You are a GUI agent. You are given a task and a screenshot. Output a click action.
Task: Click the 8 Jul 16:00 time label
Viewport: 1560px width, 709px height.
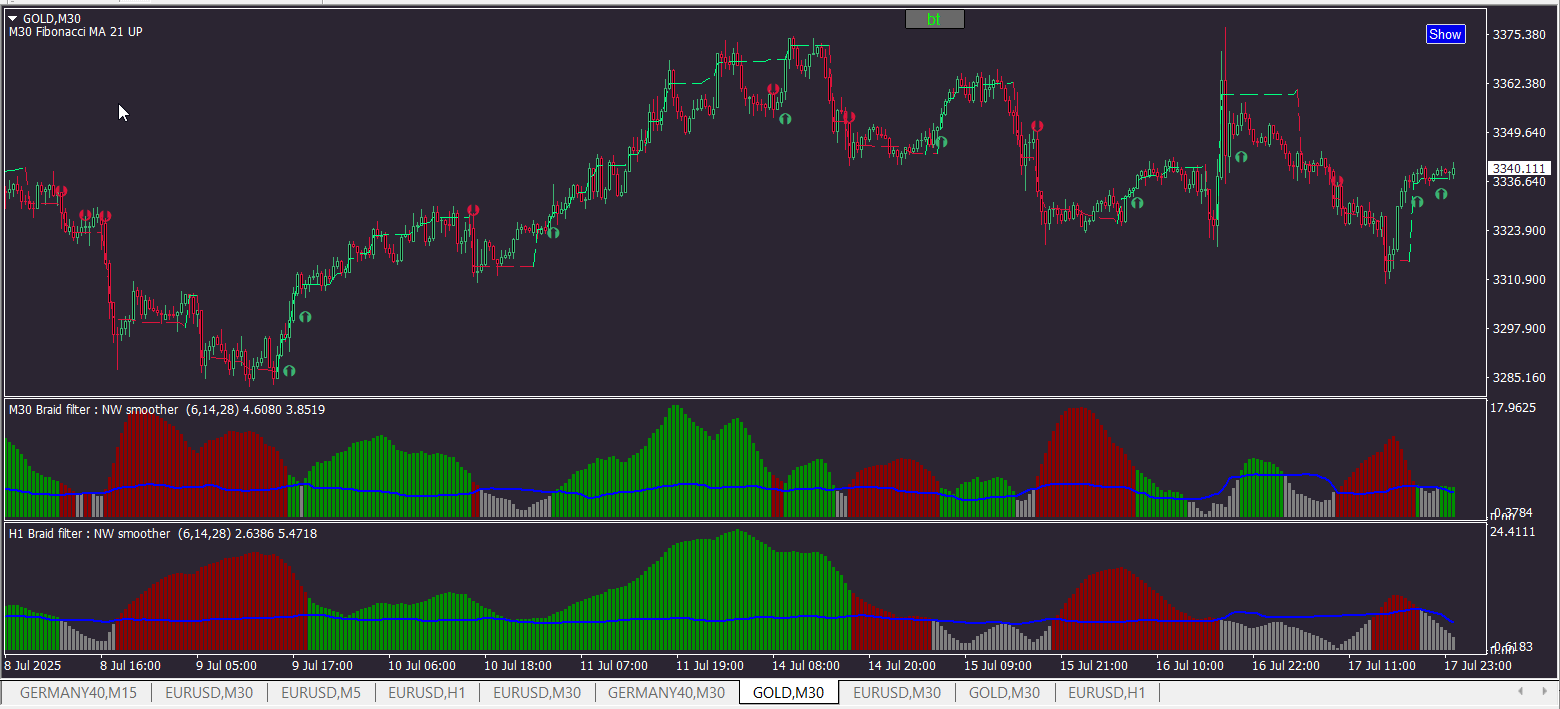point(131,665)
